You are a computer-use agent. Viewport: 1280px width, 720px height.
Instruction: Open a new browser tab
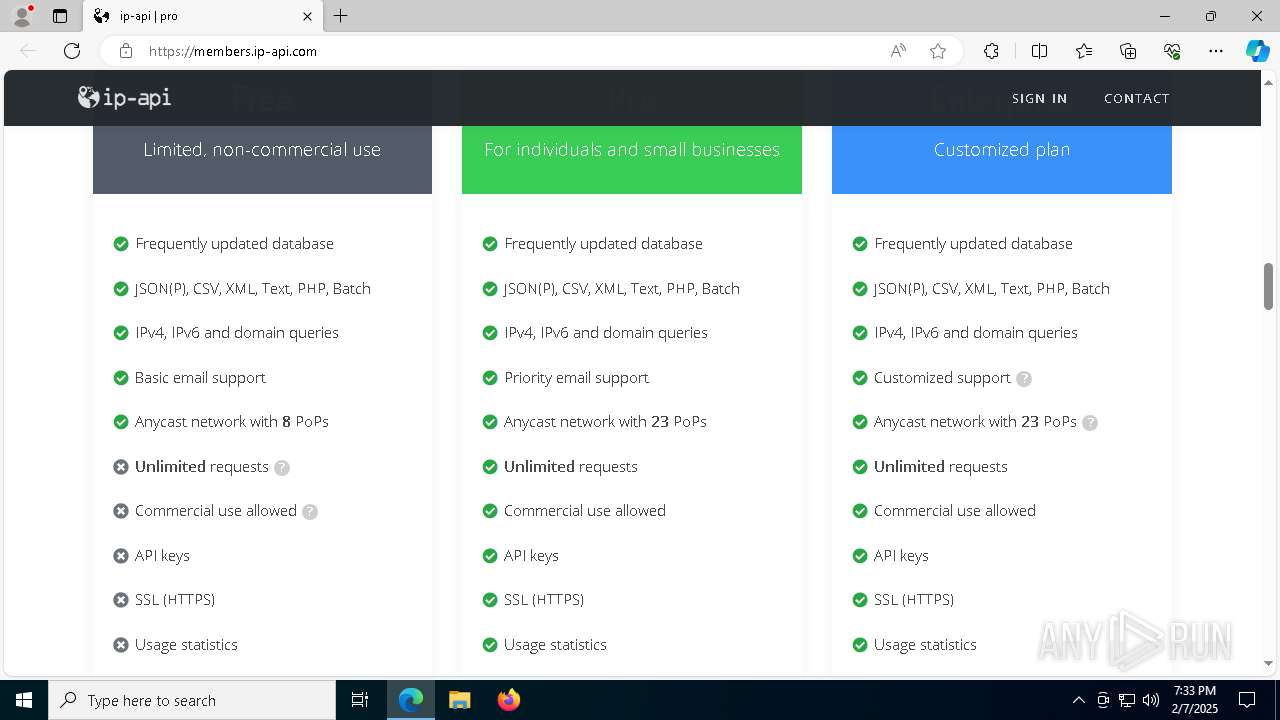[x=341, y=16]
